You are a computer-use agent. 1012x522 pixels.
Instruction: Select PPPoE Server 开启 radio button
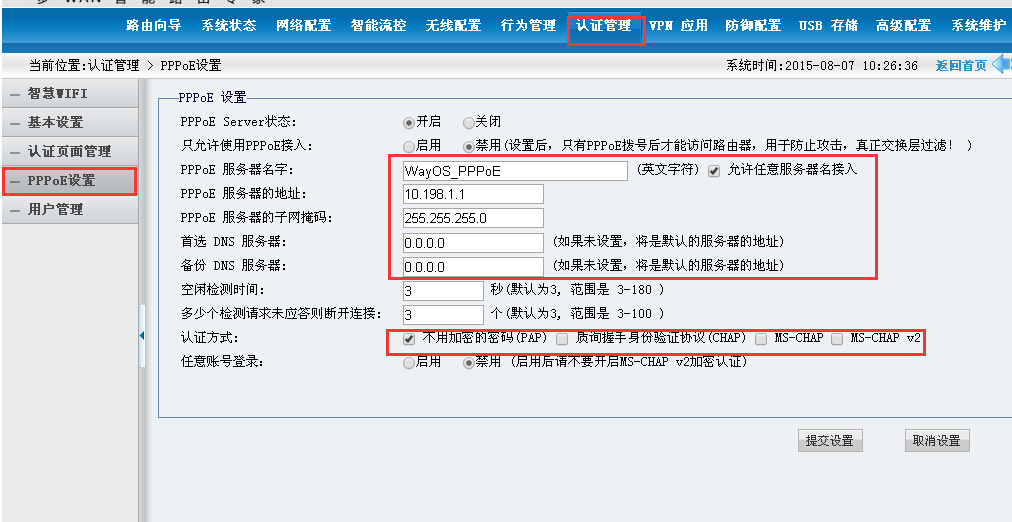click(x=409, y=122)
